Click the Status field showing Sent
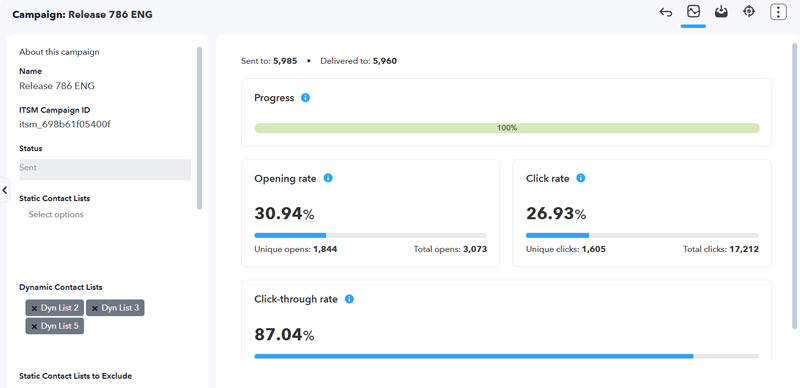 (x=105, y=169)
